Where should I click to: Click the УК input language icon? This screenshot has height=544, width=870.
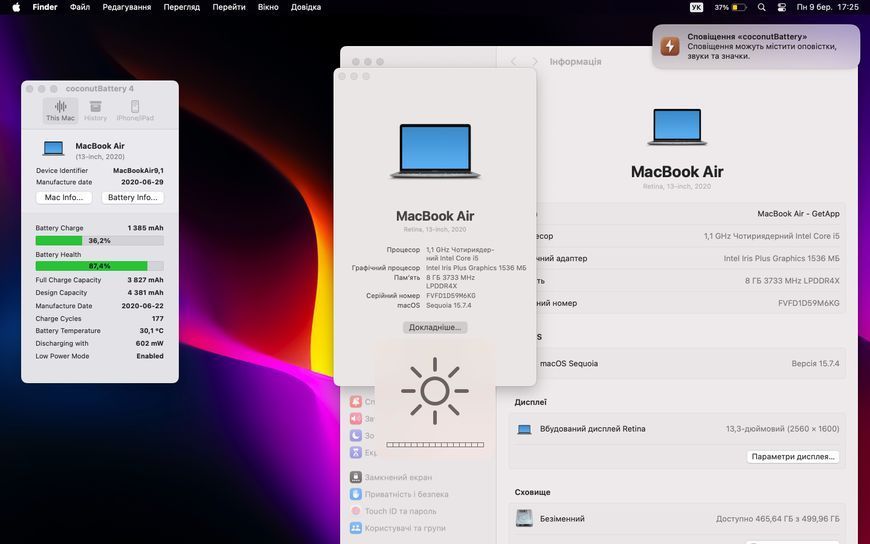[696, 7]
